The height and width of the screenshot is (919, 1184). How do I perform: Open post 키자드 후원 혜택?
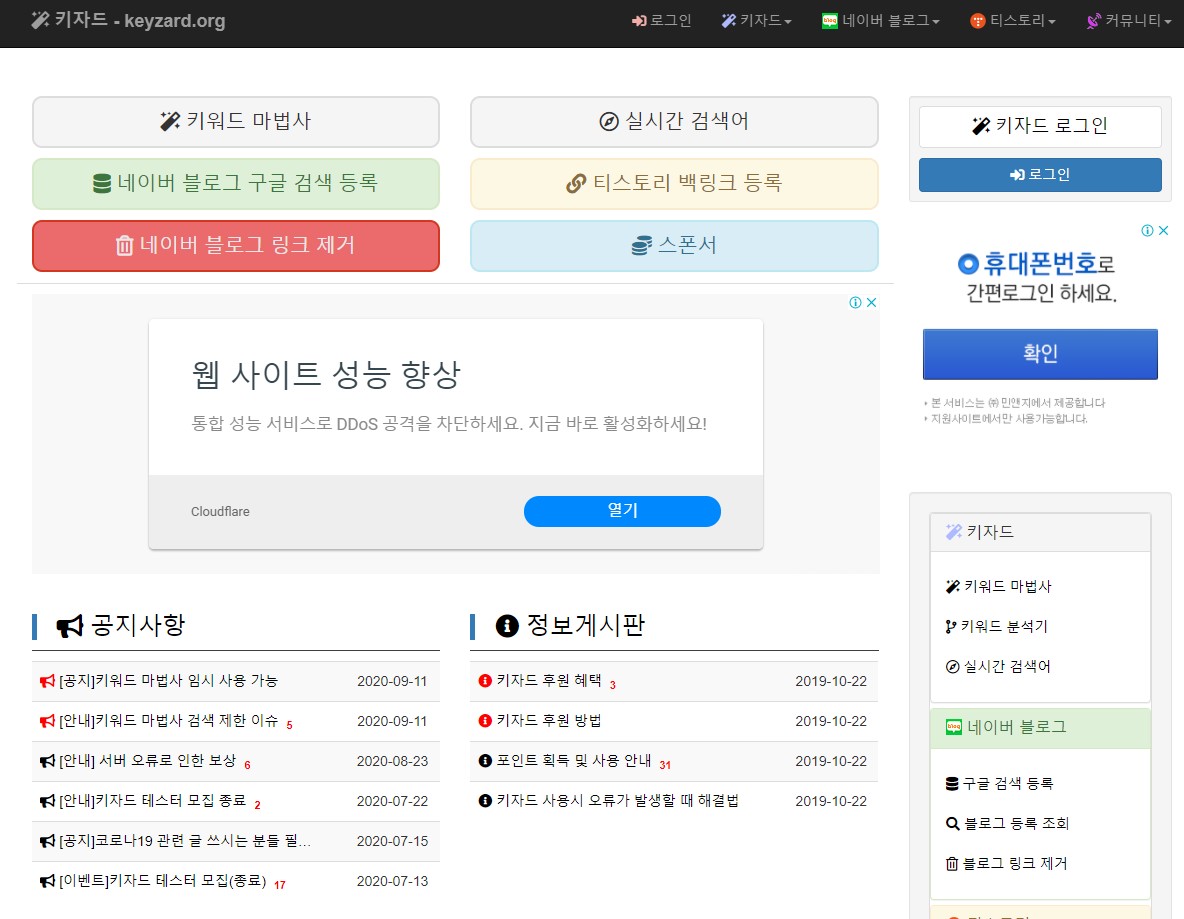click(549, 680)
